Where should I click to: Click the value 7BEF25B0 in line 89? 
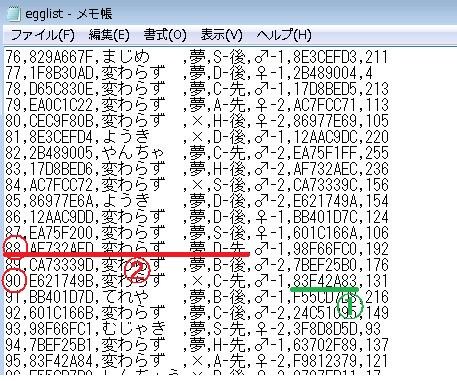click(325, 265)
